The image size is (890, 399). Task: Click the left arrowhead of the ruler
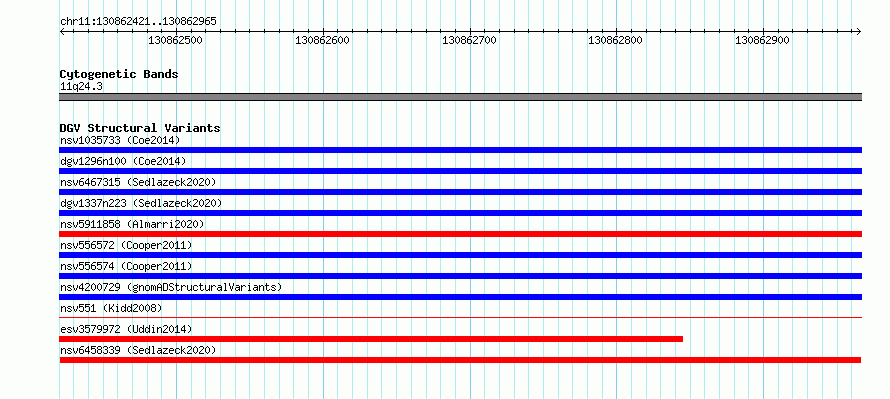pos(62,32)
